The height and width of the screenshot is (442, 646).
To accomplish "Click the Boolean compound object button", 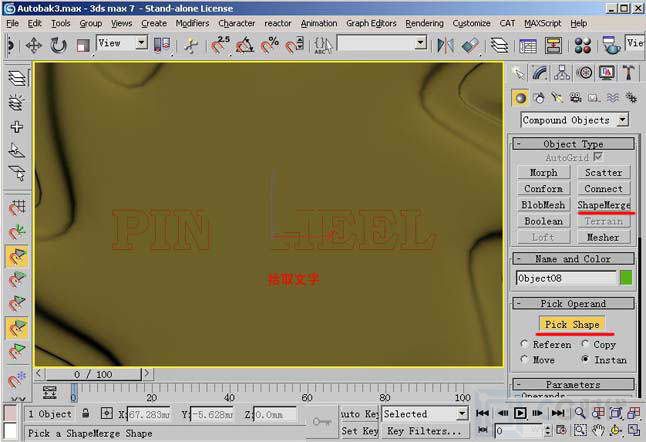I will point(543,221).
